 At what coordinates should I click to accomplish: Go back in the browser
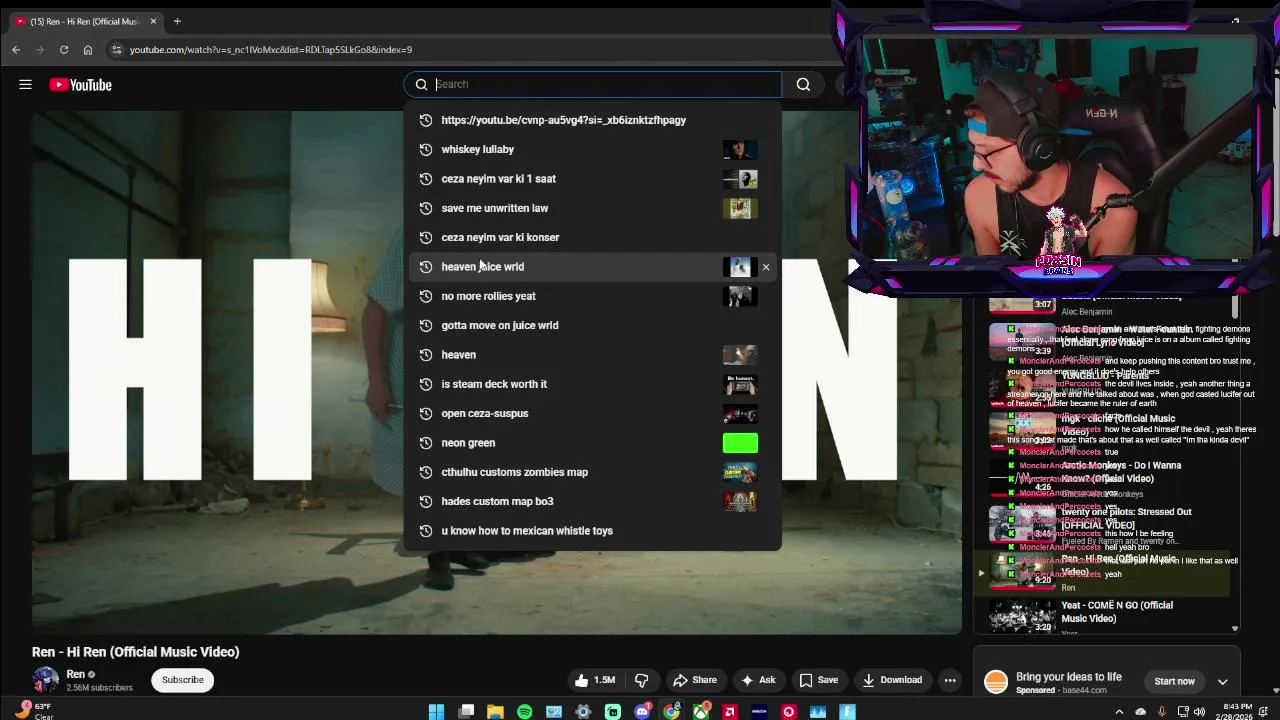tap(16, 49)
